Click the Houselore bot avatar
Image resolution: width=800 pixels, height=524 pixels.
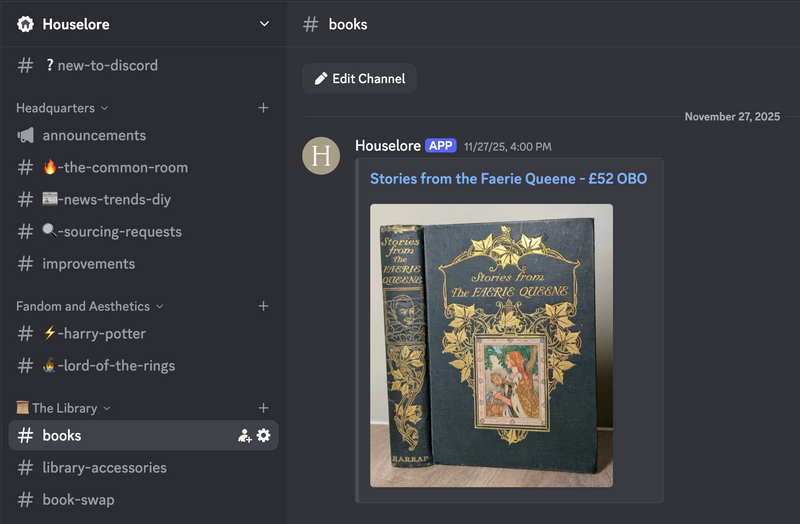point(321,156)
